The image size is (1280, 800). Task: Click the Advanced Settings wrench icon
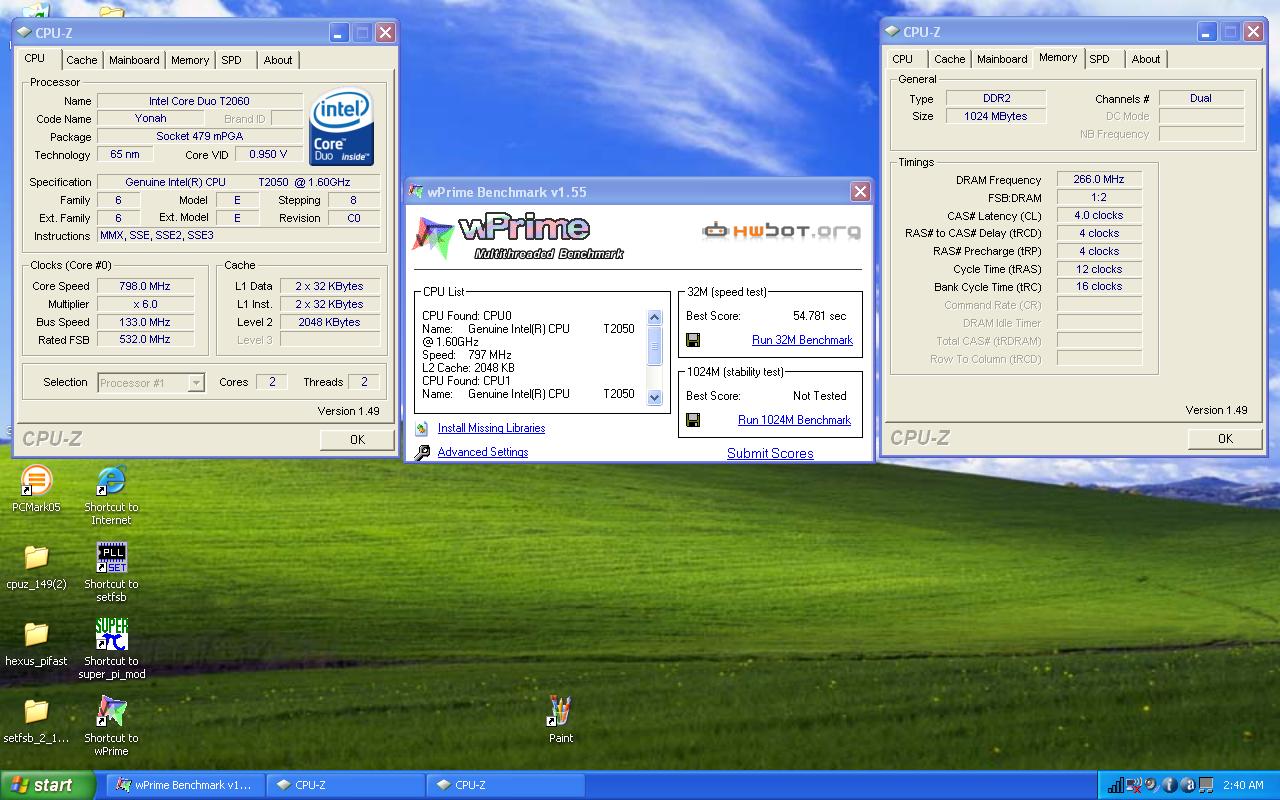click(421, 452)
